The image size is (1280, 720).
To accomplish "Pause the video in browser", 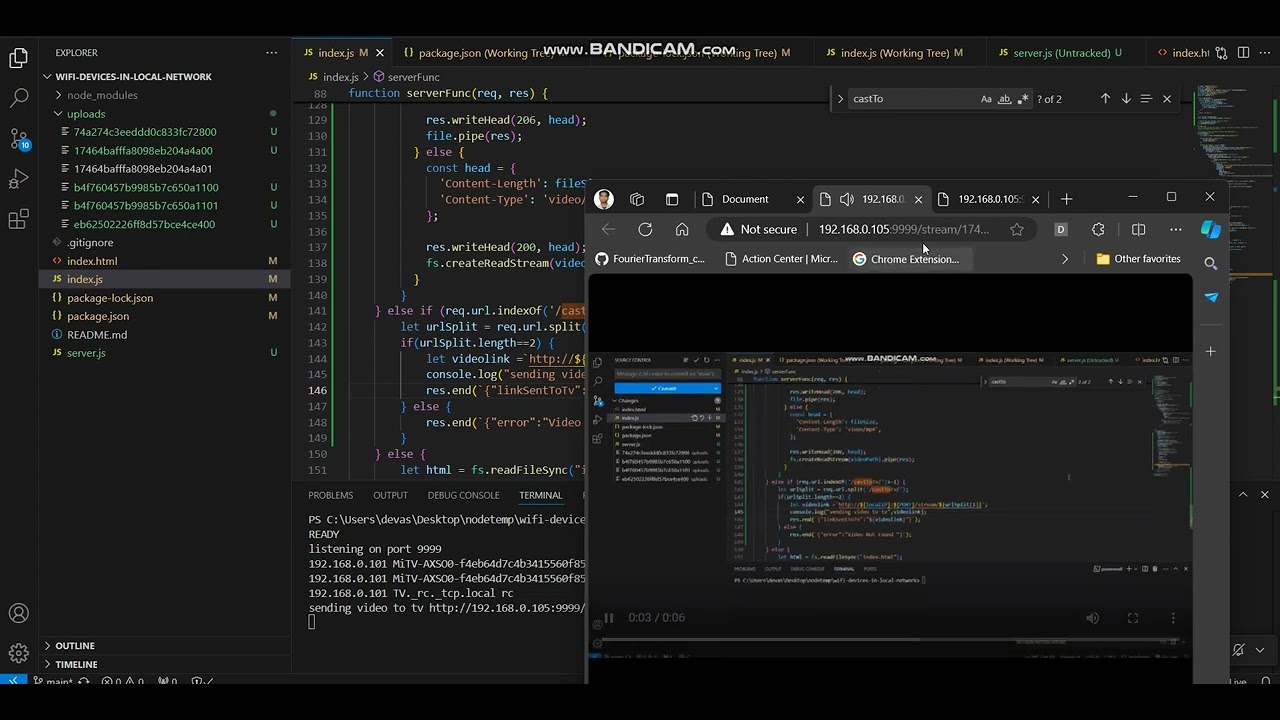I will click(608, 618).
